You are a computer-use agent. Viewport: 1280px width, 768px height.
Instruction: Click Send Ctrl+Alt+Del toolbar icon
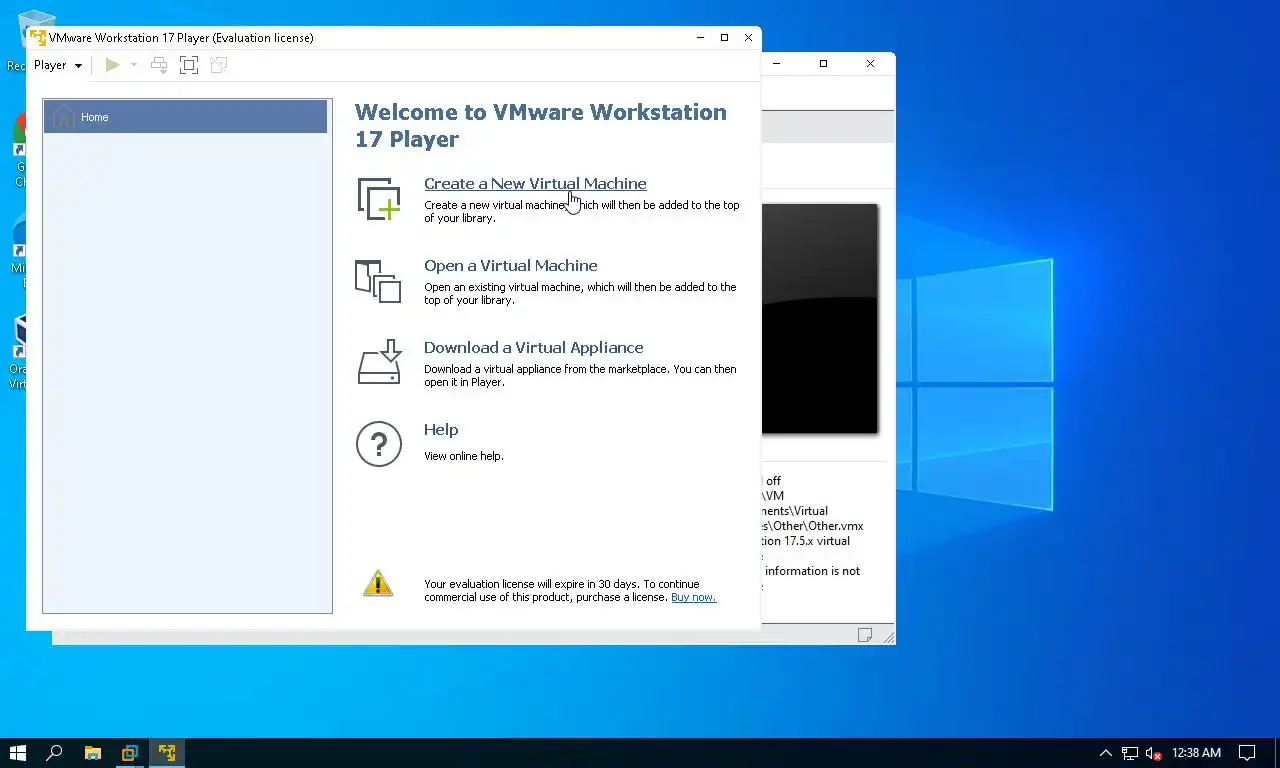pyautogui.click(x=158, y=65)
